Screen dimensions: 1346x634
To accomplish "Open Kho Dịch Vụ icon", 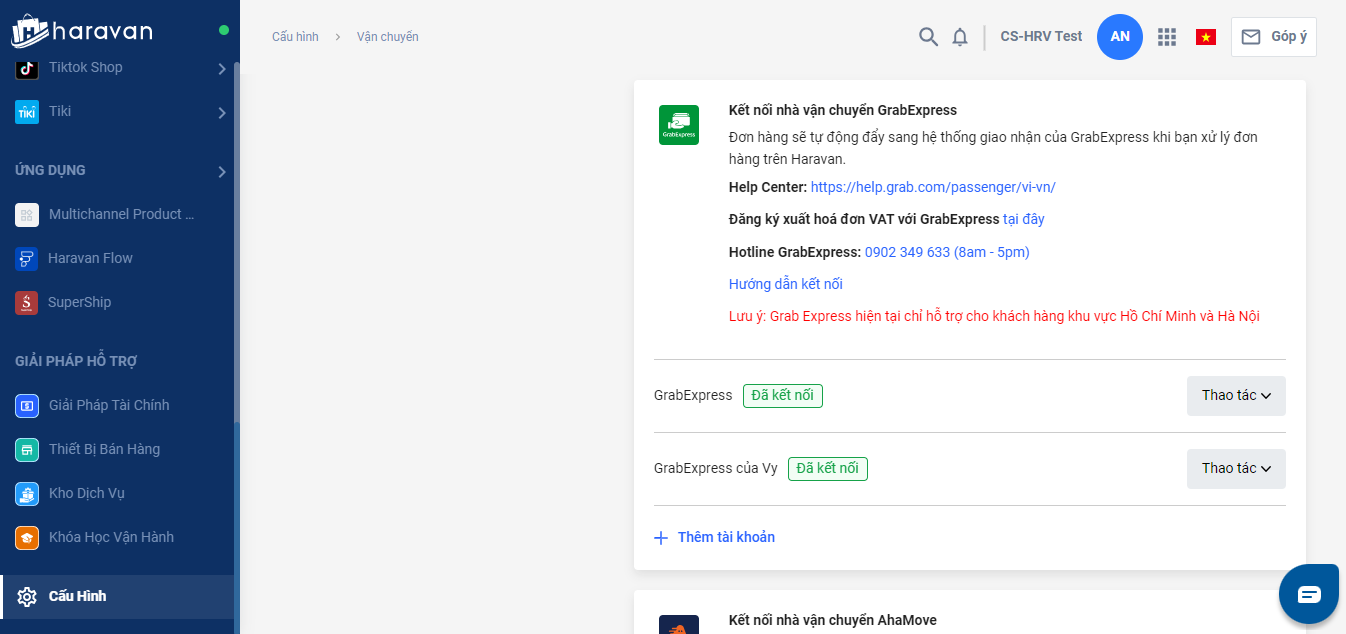I will (x=27, y=493).
